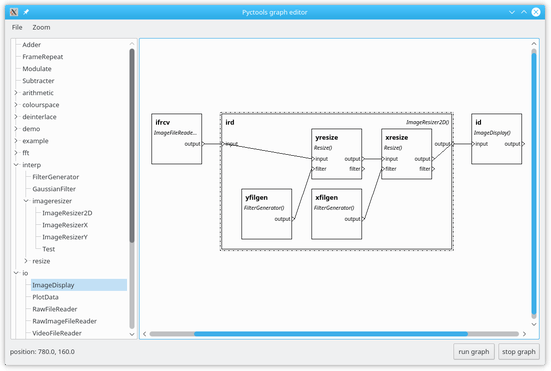Collapse the io tree node
Image resolution: width=551 pixels, height=371 pixels.
tap(16, 273)
